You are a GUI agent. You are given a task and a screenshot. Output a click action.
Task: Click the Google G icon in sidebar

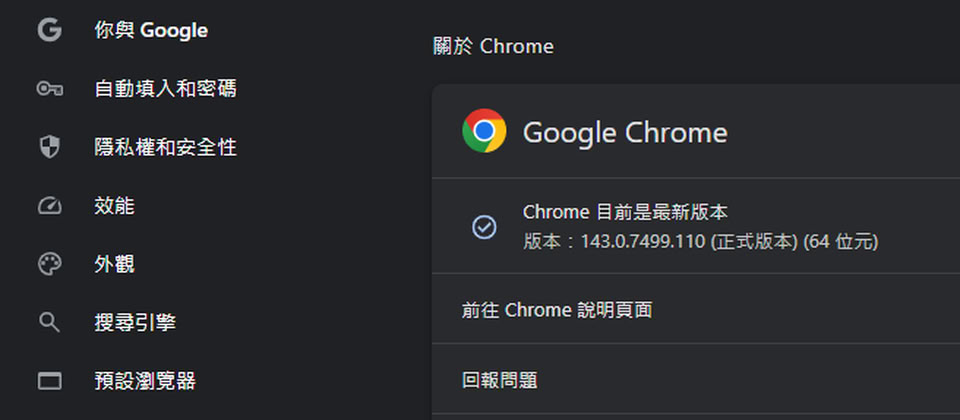pyautogui.click(x=49, y=30)
